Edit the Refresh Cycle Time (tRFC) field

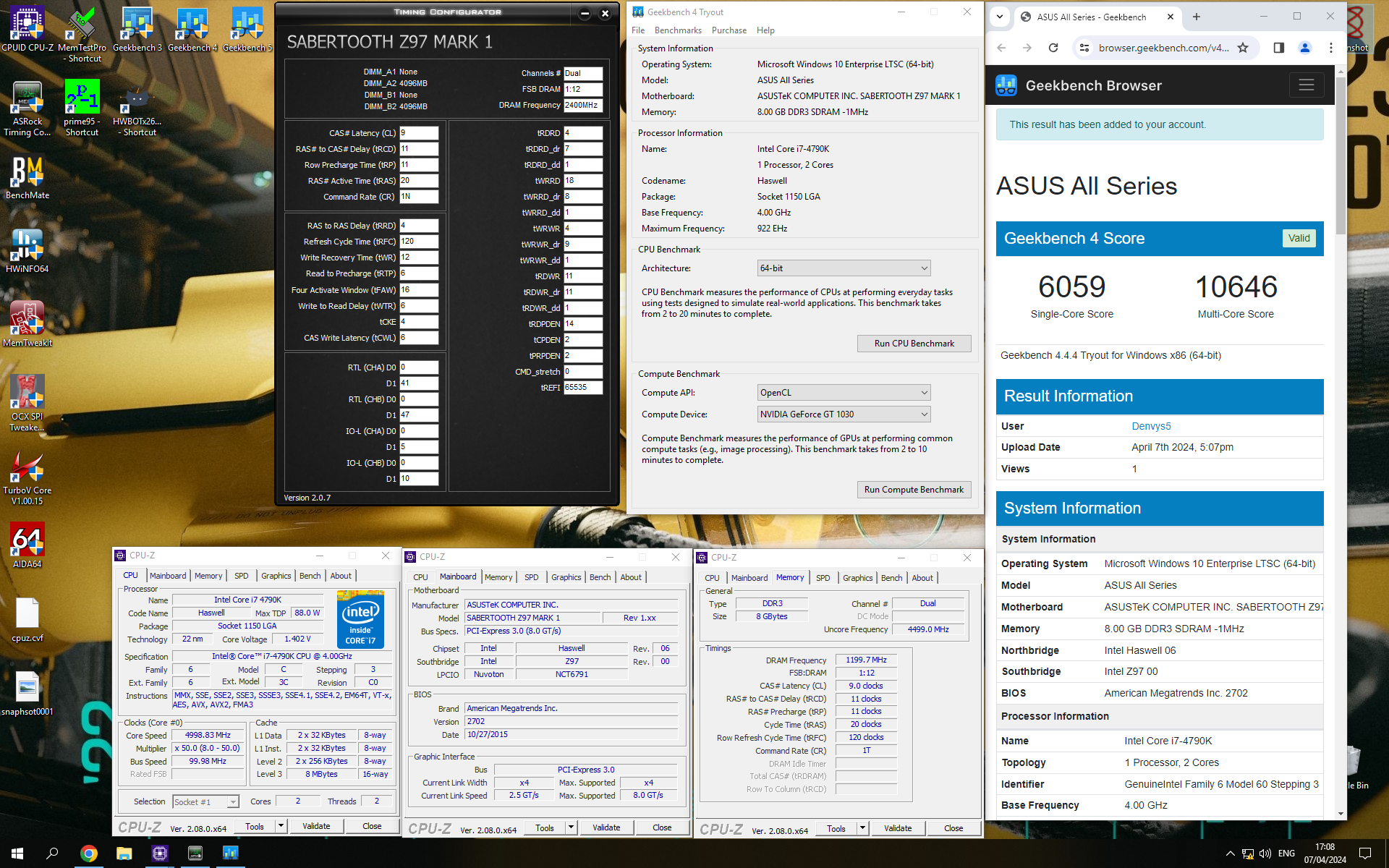[419, 242]
